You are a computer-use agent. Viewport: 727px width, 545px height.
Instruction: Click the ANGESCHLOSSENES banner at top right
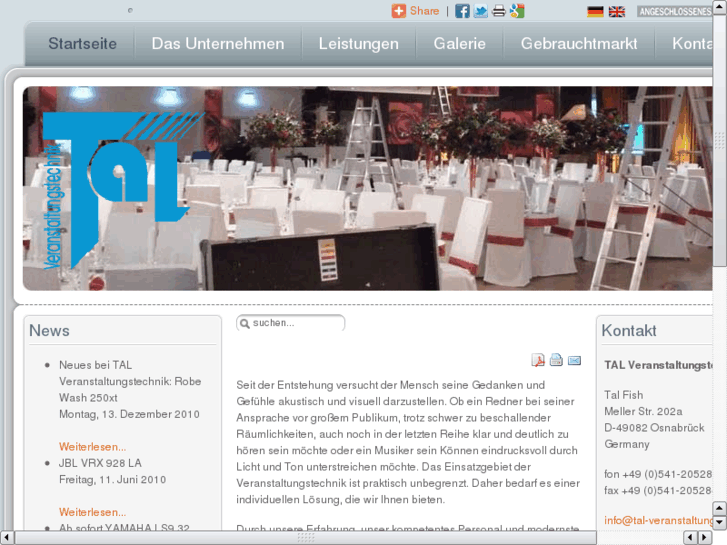pyautogui.click(x=675, y=12)
